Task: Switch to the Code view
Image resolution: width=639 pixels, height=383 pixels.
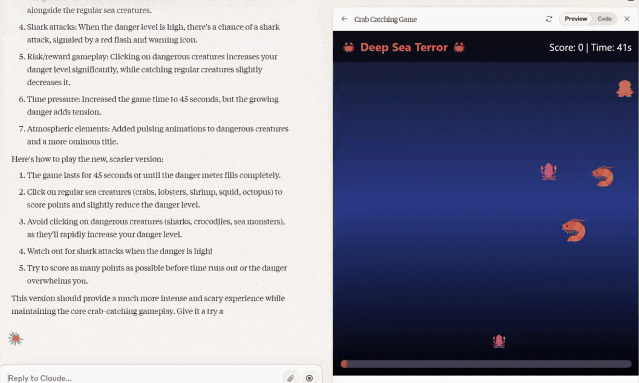Action: [x=604, y=19]
